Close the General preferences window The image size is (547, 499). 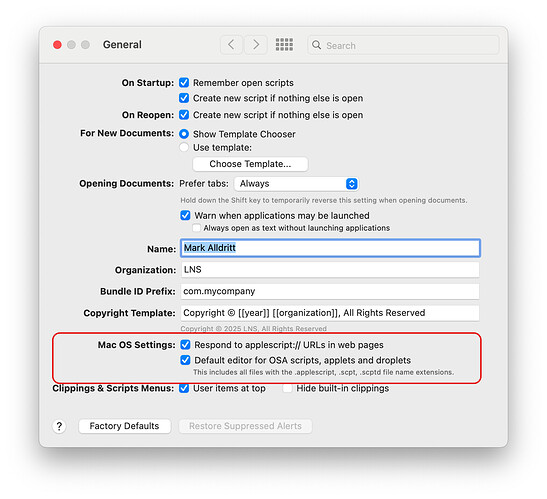[x=57, y=45]
